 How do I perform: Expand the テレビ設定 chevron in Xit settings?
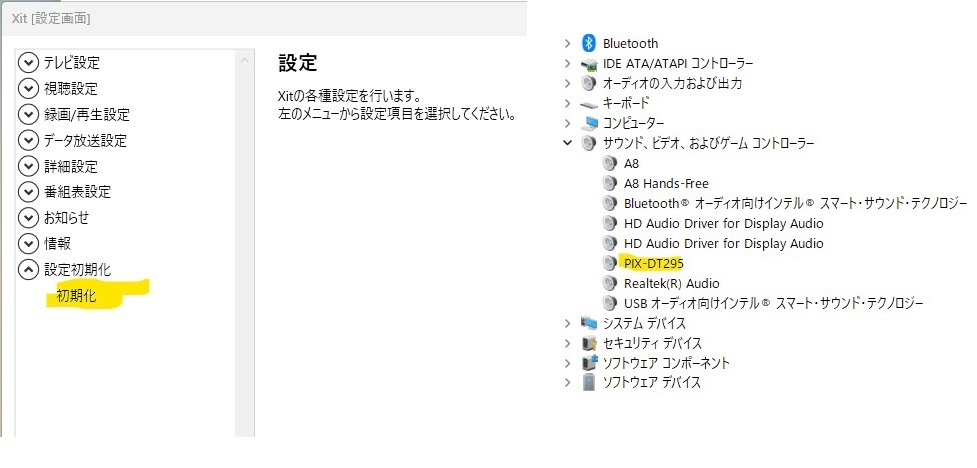pos(29,63)
